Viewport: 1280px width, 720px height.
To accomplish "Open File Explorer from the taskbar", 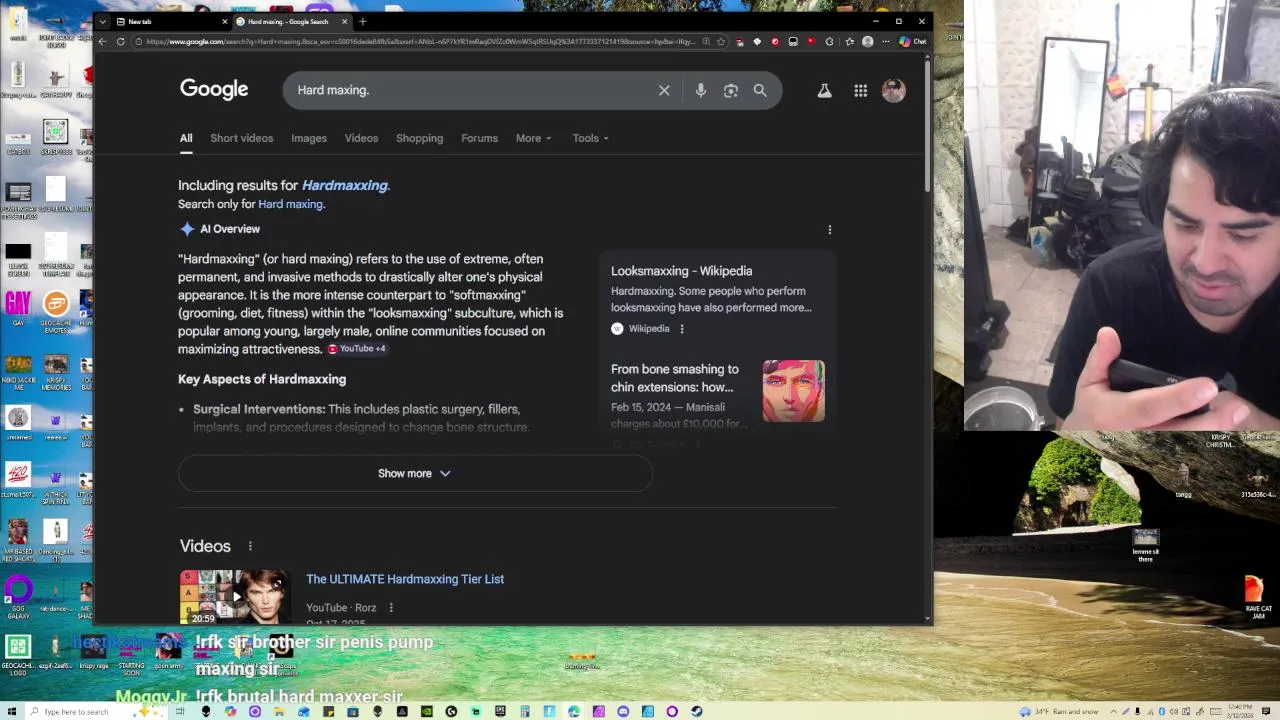I will click(279, 711).
